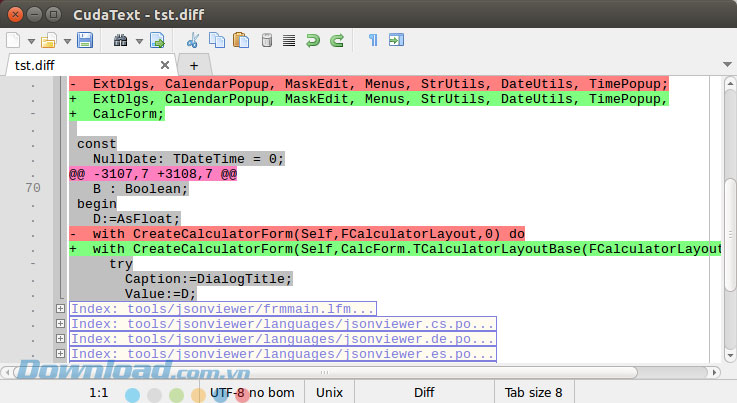Save the file with the floppy icon
The height and width of the screenshot is (403, 737).
click(85, 40)
